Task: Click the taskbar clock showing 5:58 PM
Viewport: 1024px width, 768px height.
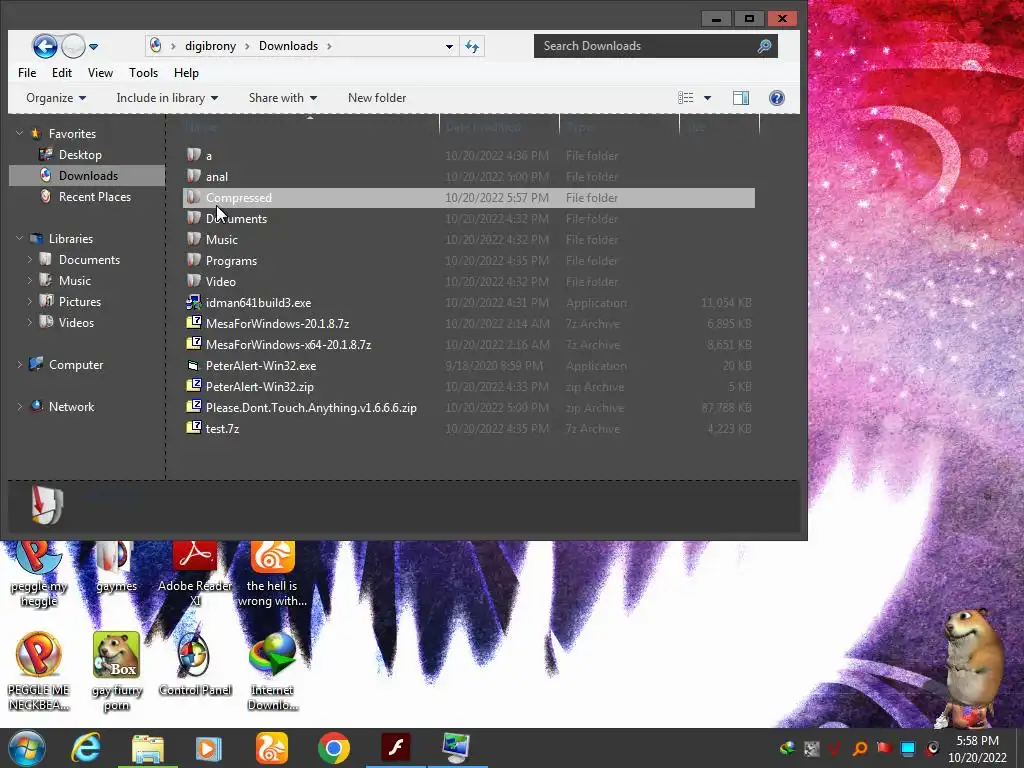Action: pyautogui.click(x=977, y=749)
